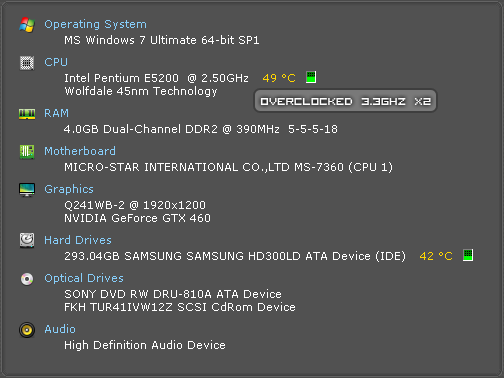Click the Windows logo Operating System icon
This screenshot has width=504, height=378.
(x=27, y=25)
